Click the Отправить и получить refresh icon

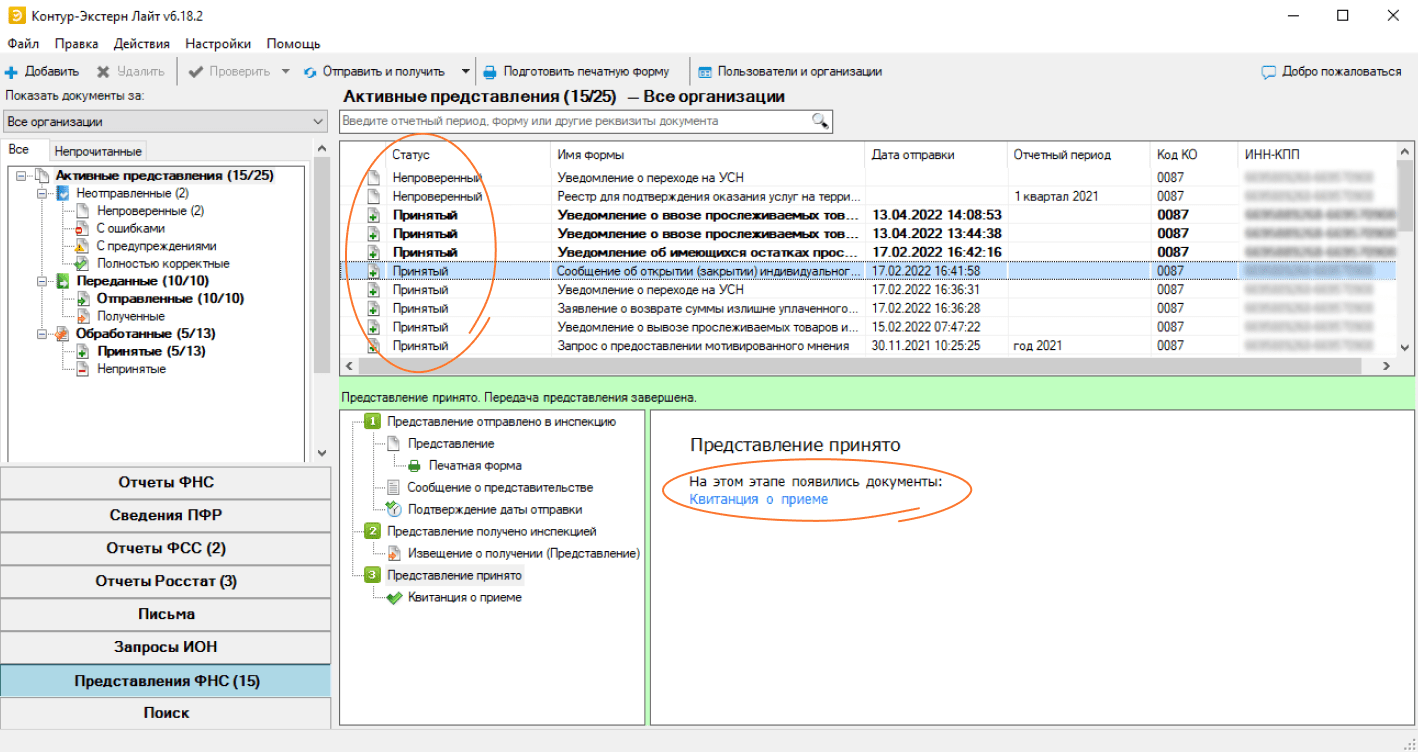tap(310, 72)
